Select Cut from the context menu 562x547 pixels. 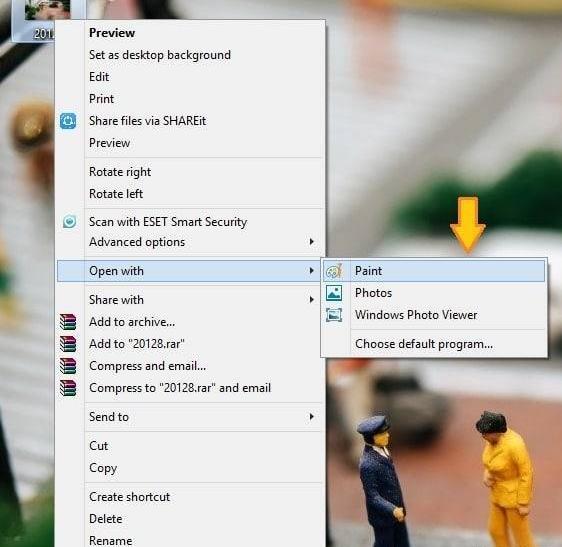pos(190,446)
